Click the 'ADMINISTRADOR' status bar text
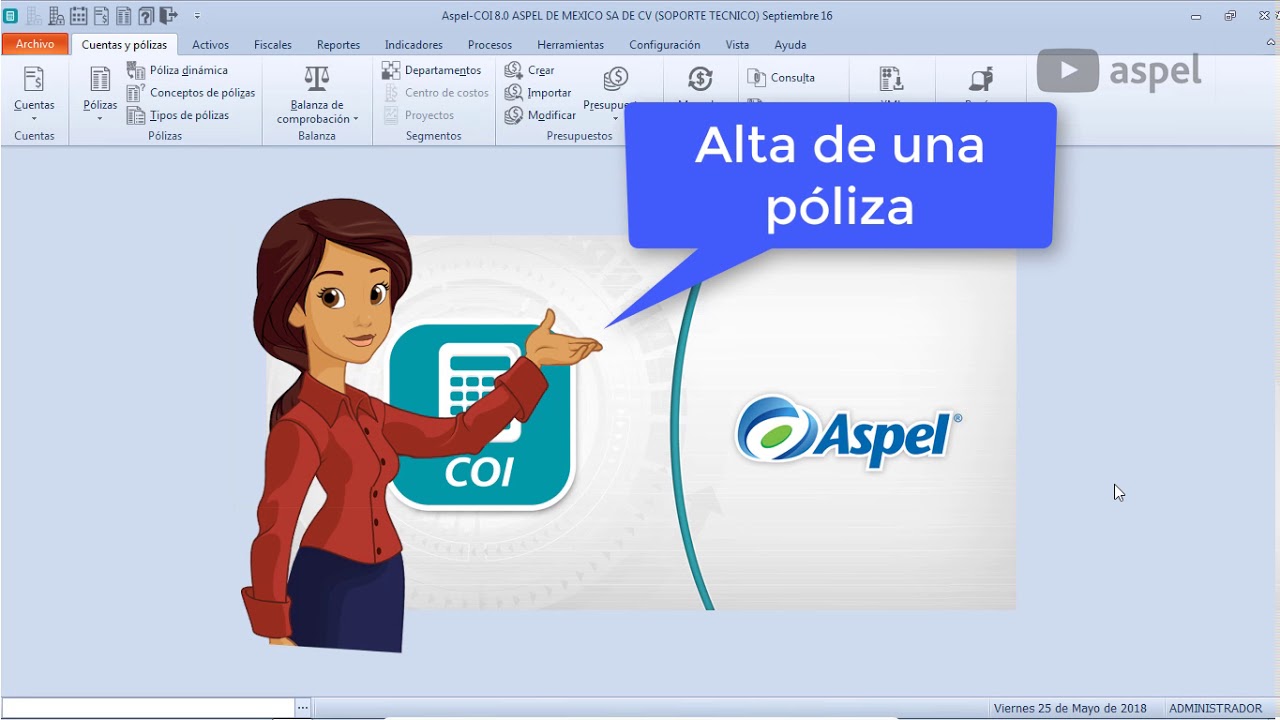The width and height of the screenshot is (1280, 720). pos(1215,708)
